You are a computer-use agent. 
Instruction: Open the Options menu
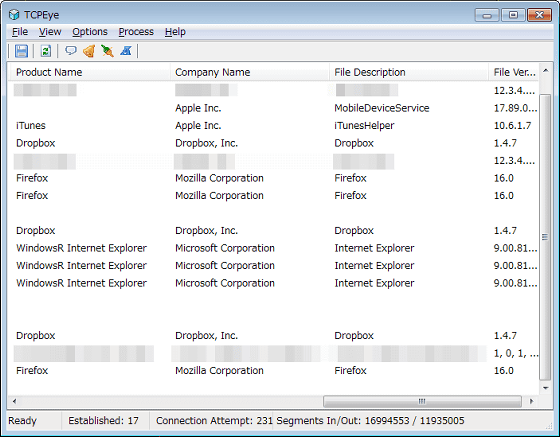tap(90, 32)
